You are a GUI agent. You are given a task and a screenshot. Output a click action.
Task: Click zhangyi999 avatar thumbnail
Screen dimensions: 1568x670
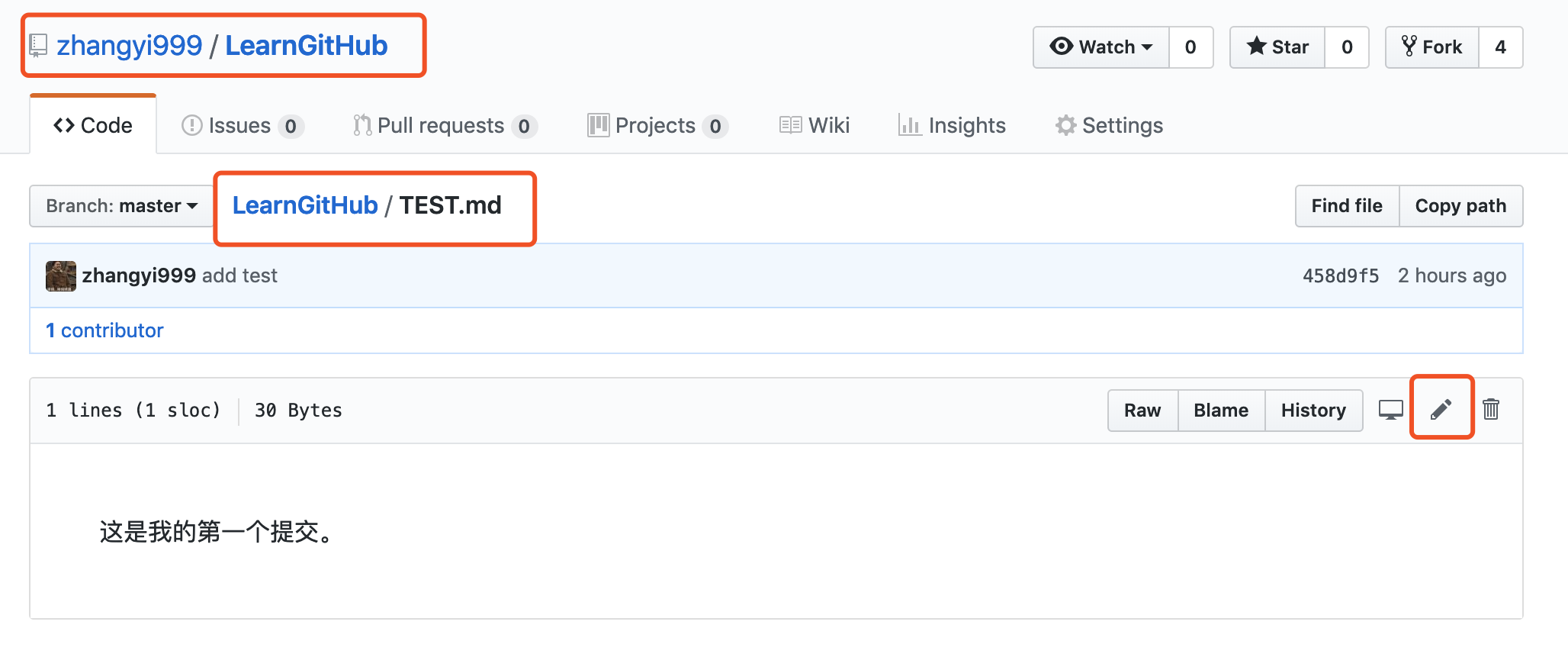(61, 275)
